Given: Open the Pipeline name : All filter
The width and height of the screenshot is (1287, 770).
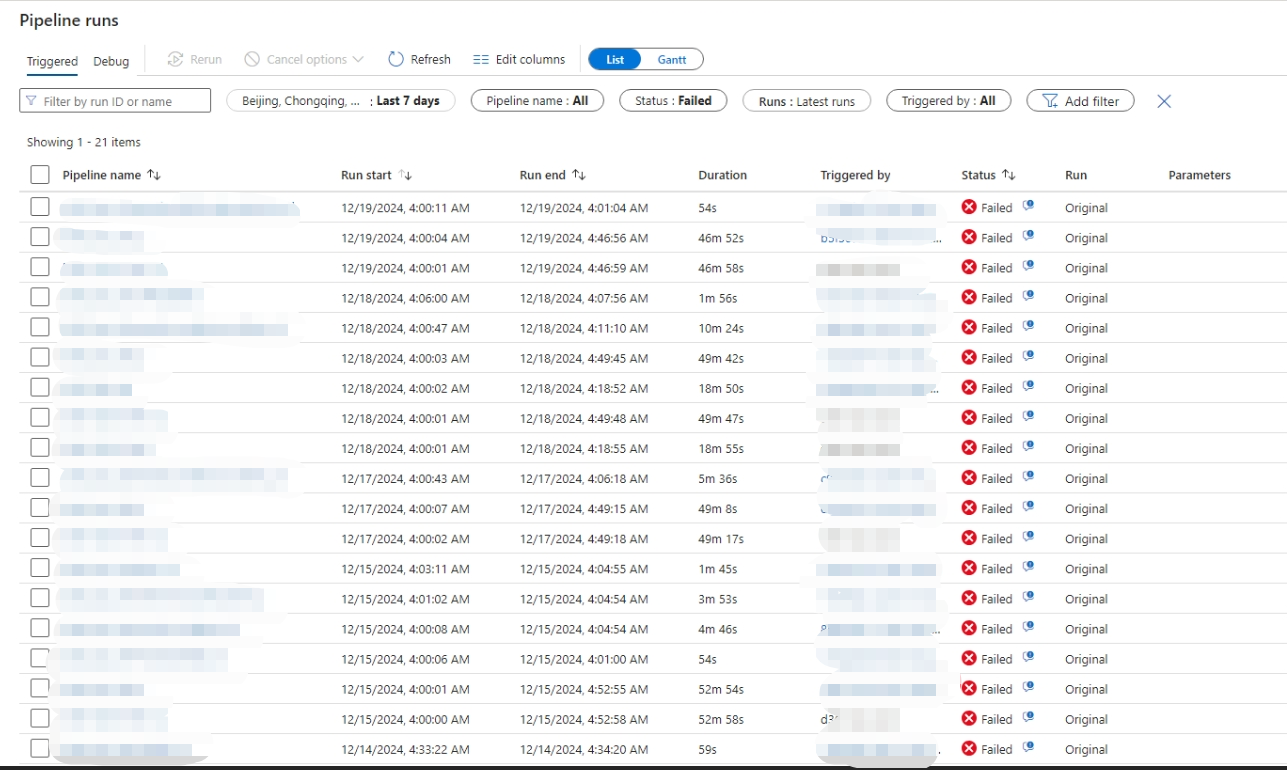Looking at the screenshot, I should pyautogui.click(x=537, y=101).
